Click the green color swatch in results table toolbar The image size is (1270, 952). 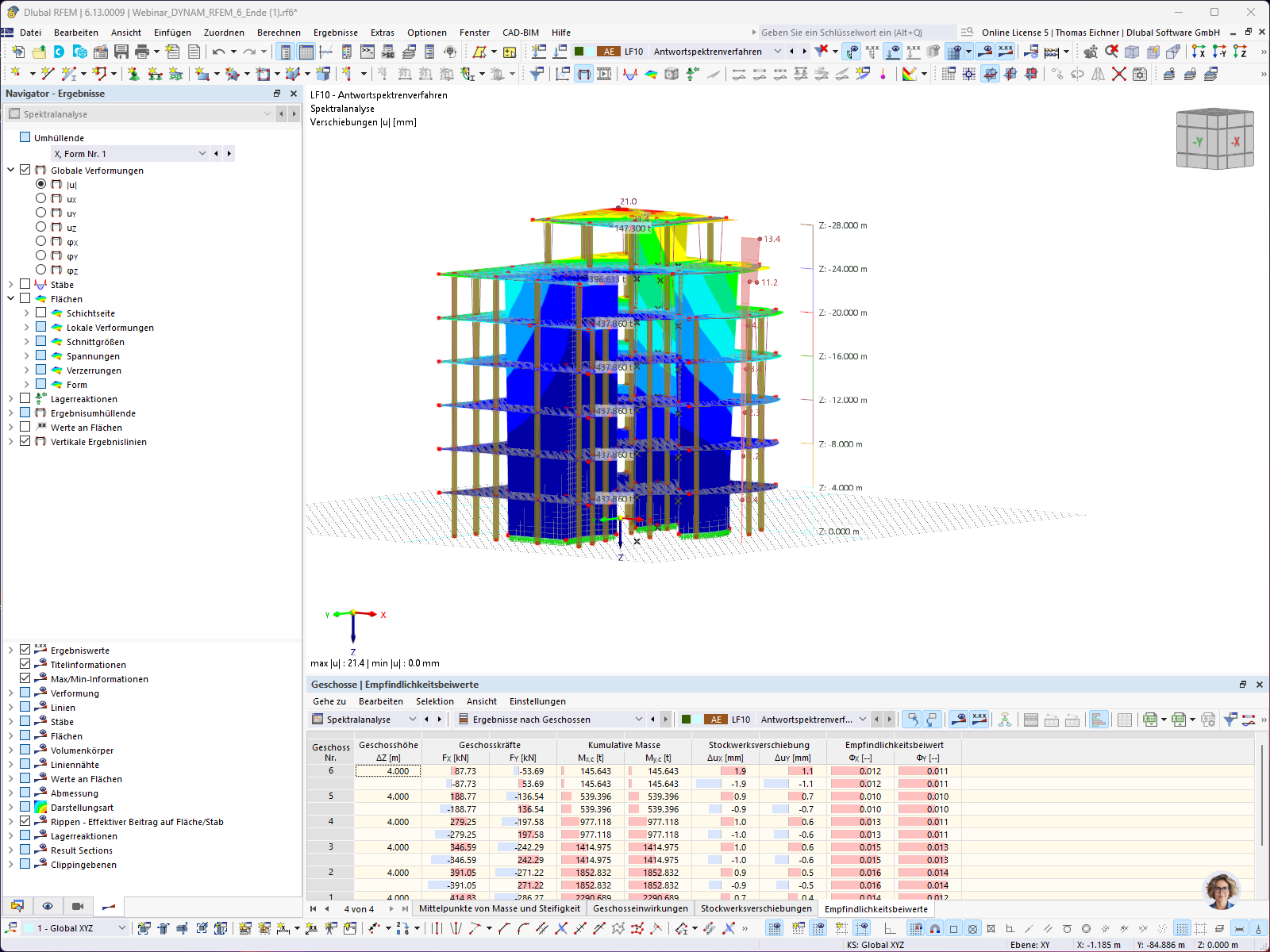(687, 720)
